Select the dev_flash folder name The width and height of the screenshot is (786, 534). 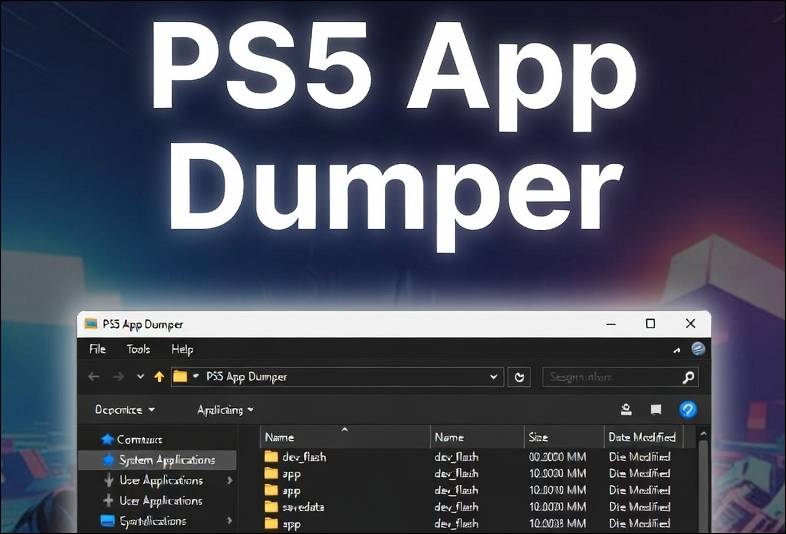[x=304, y=457]
